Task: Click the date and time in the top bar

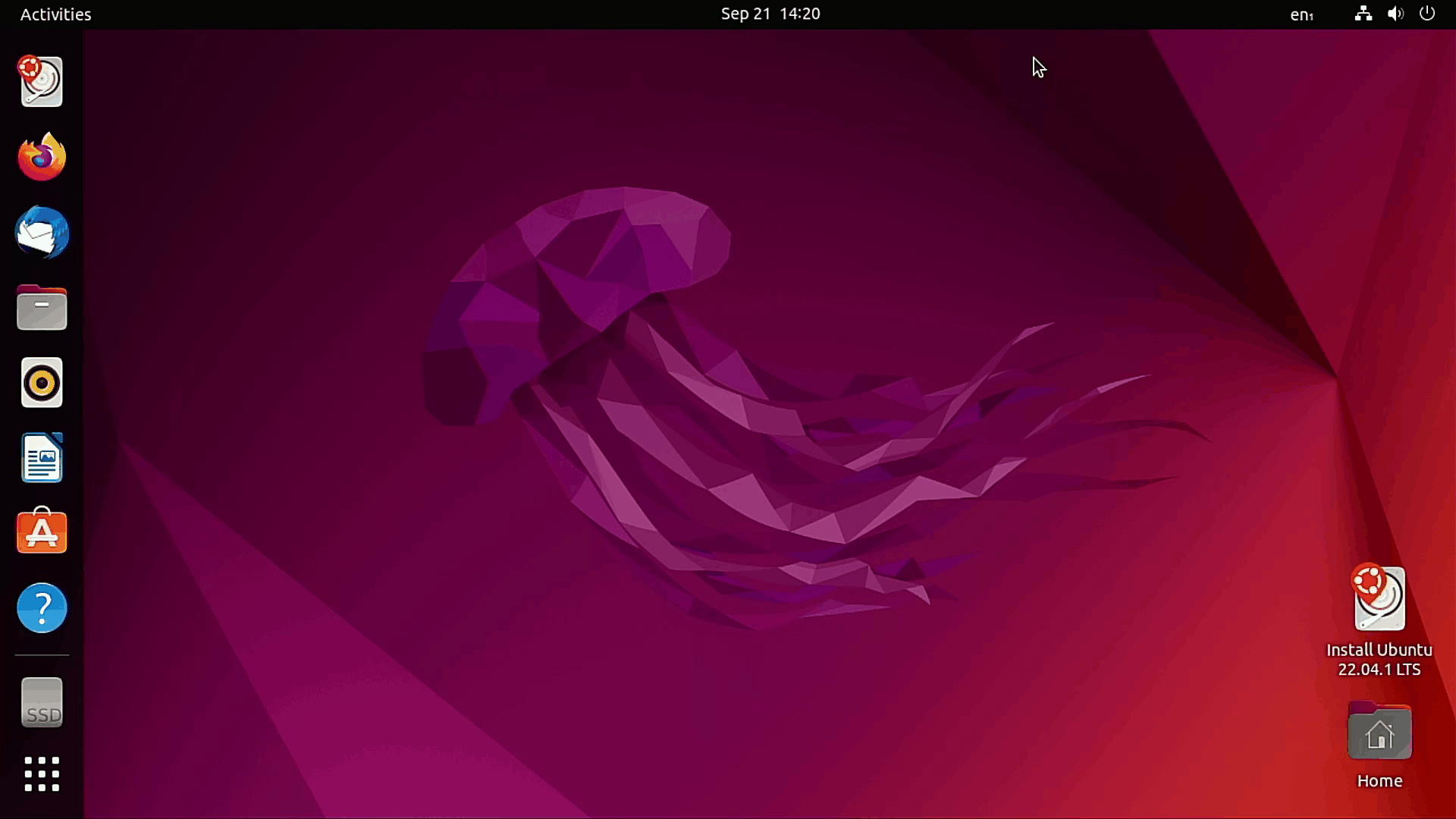Action: pos(770,13)
